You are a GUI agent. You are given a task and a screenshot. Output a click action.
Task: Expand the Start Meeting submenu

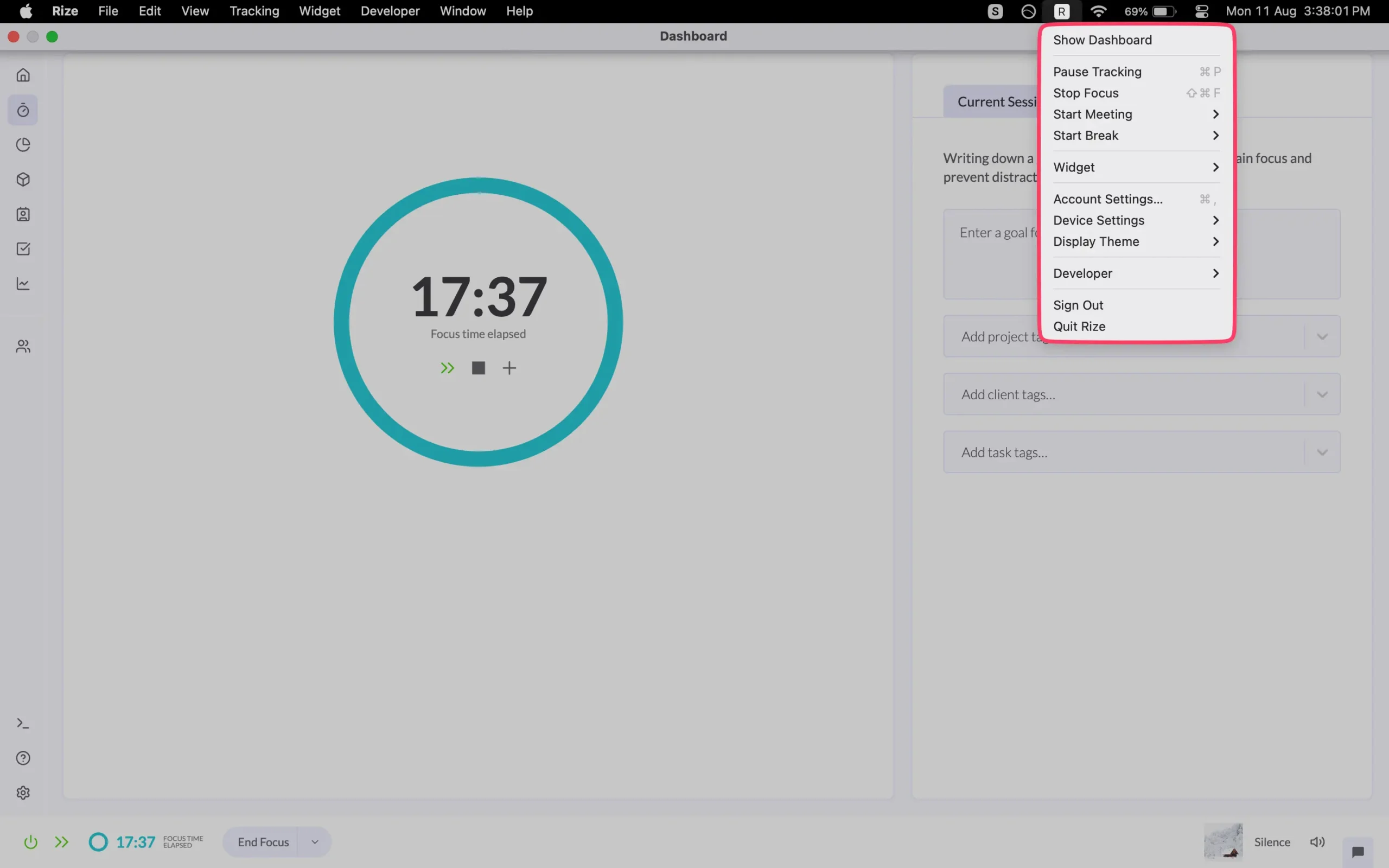(1137, 114)
